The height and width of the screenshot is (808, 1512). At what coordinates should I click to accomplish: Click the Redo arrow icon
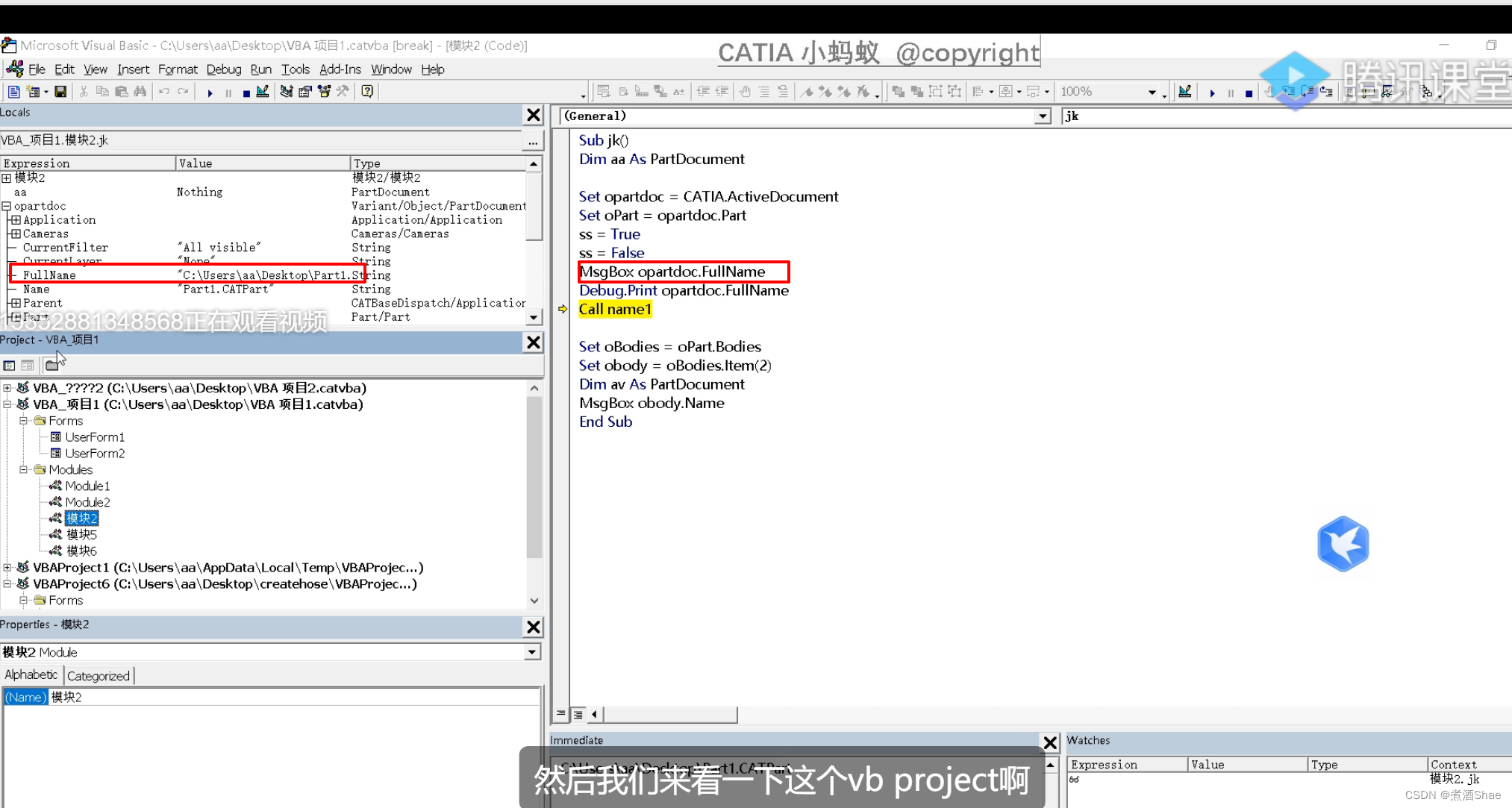183,92
